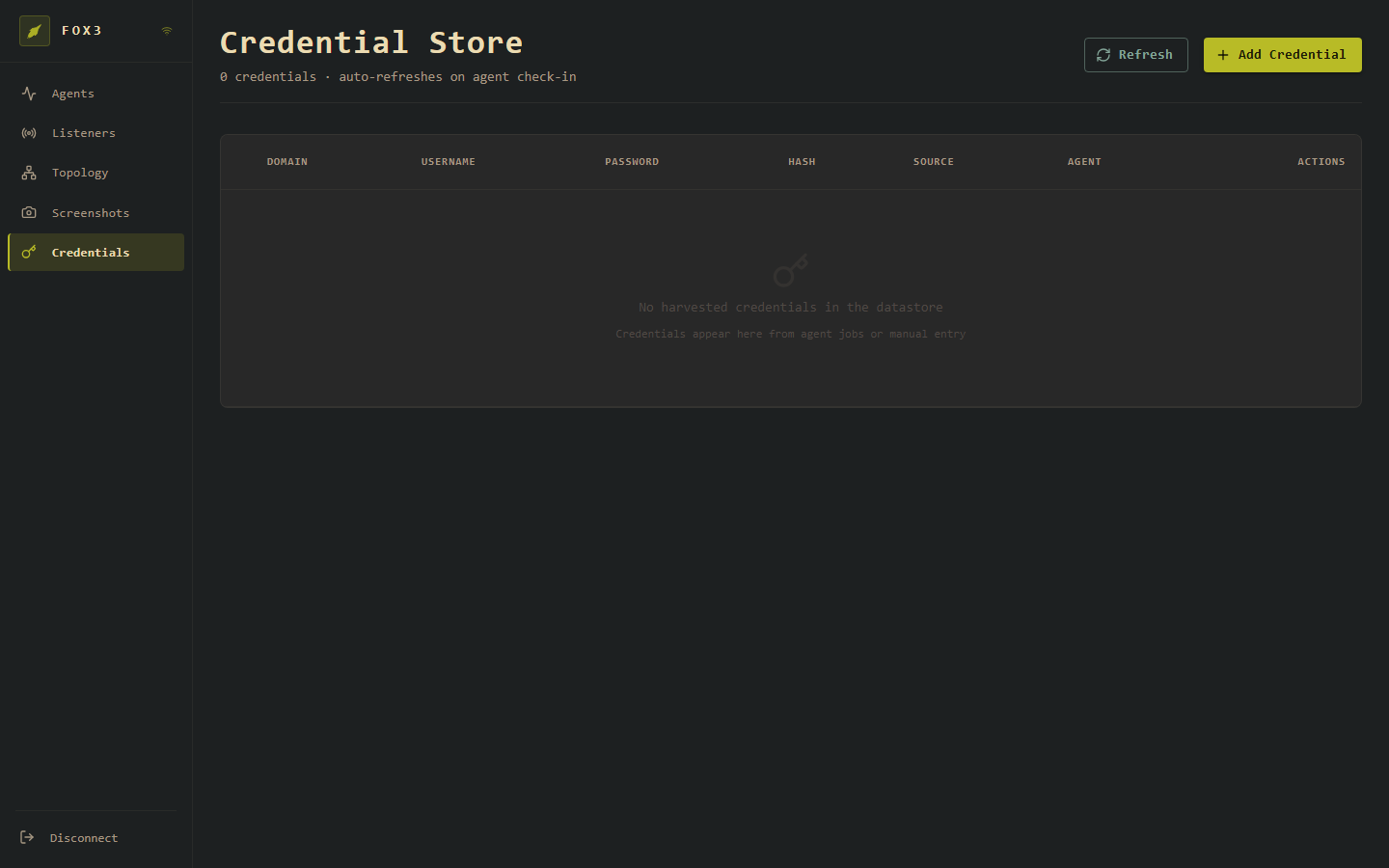1389x868 pixels.
Task: Open the Topology view
Action: (95, 173)
